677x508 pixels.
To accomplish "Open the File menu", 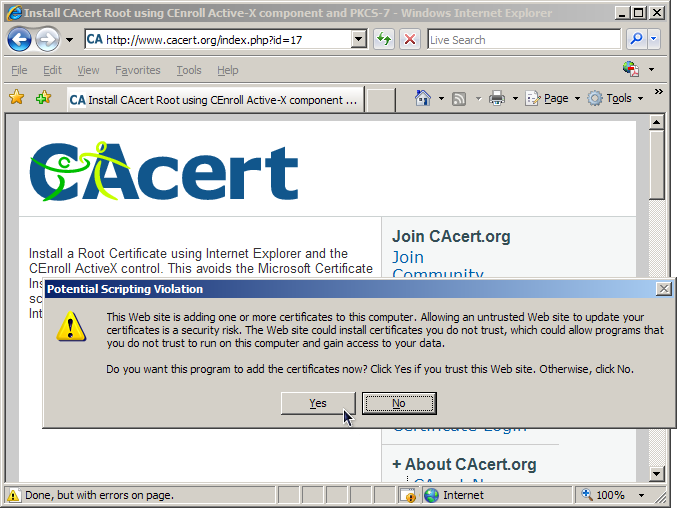I will 19,70.
